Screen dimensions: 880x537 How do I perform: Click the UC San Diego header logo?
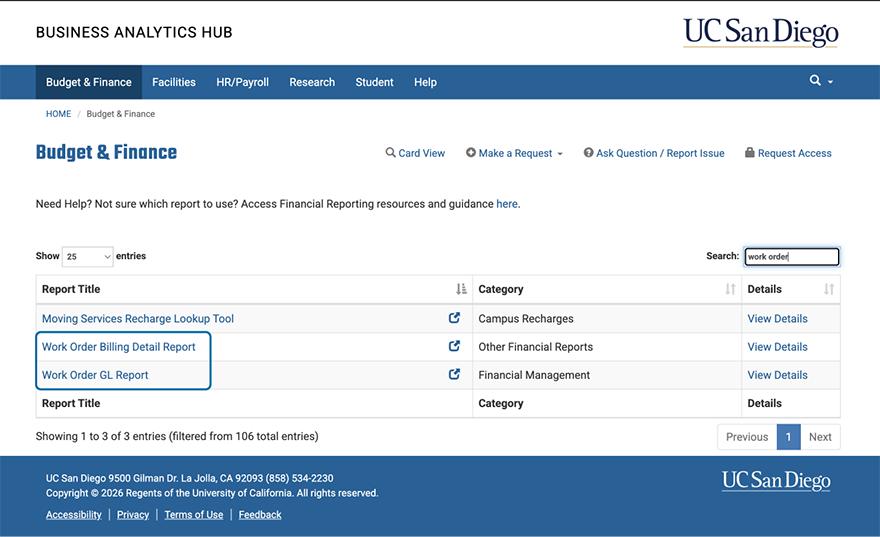(760, 32)
